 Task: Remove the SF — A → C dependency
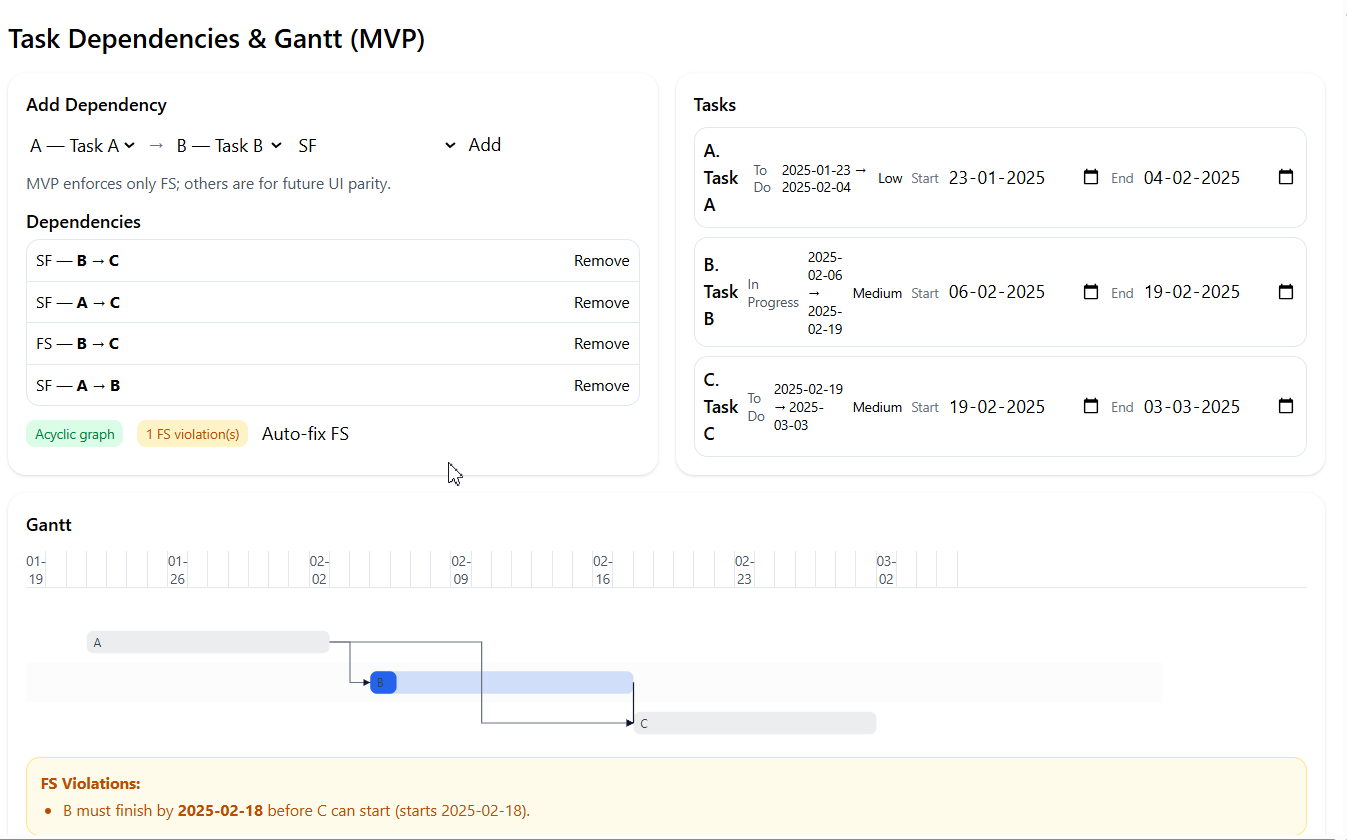coord(602,303)
